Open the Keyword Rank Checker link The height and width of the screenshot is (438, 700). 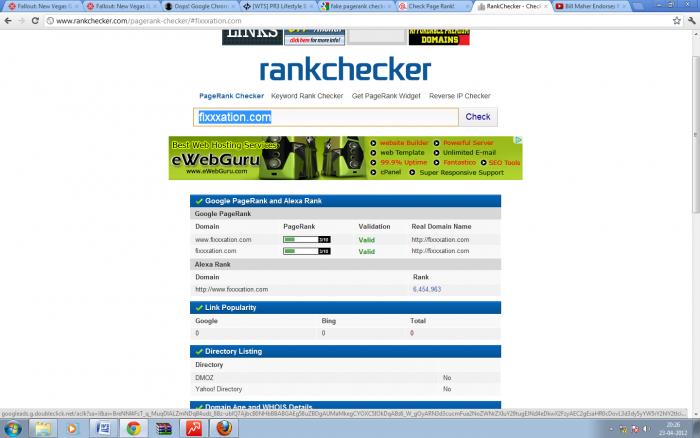click(307, 96)
